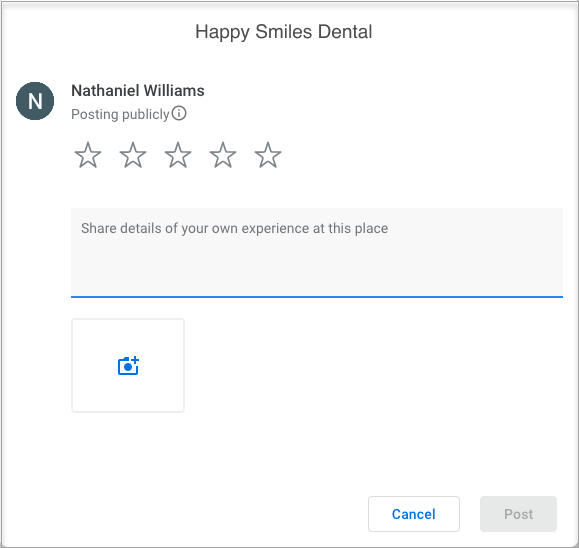Open the add photos tile
Image resolution: width=579 pixels, height=548 pixels.
pos(128,366)
